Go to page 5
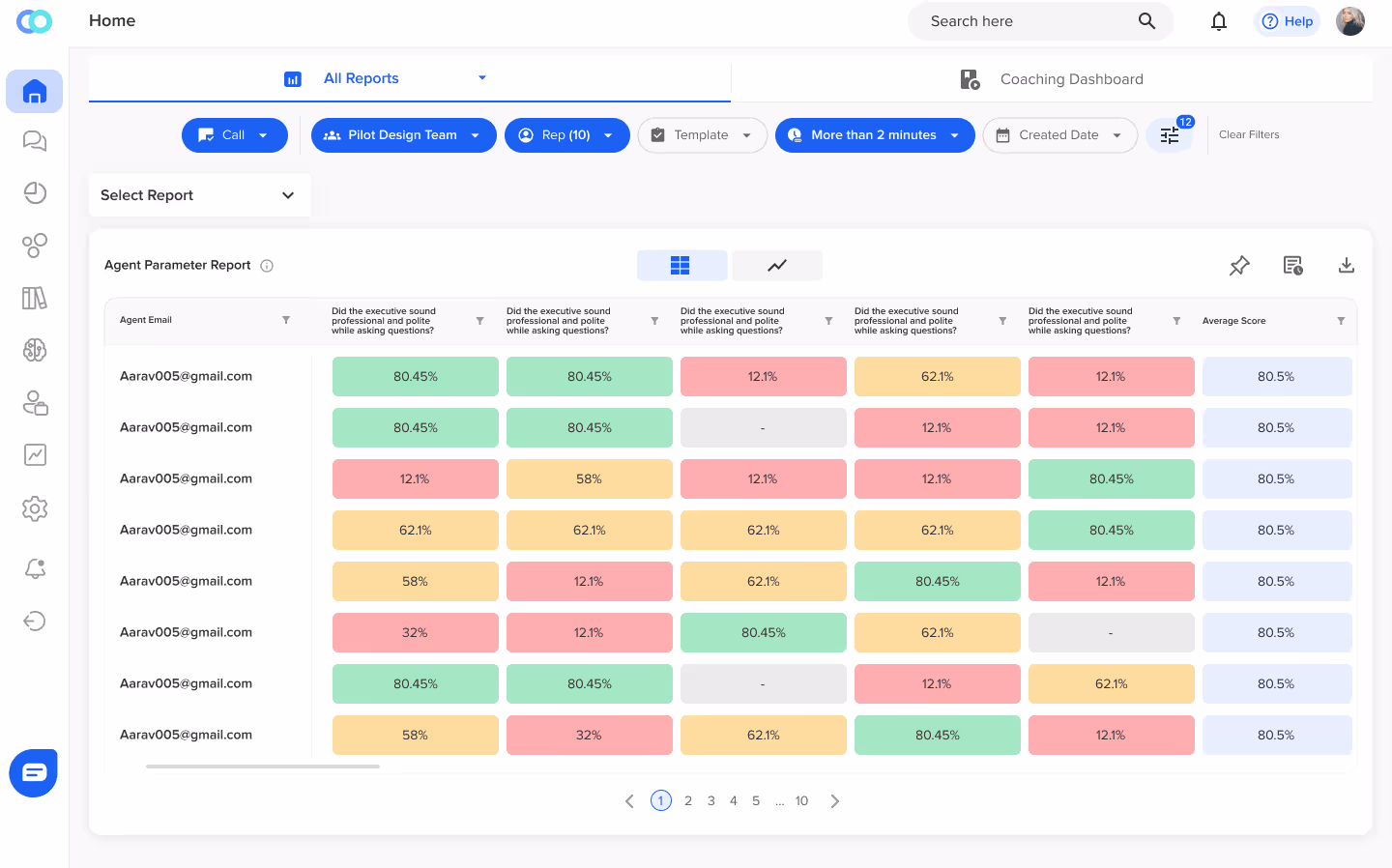The width and height of the screenshot is (1392, 868). 756,801
